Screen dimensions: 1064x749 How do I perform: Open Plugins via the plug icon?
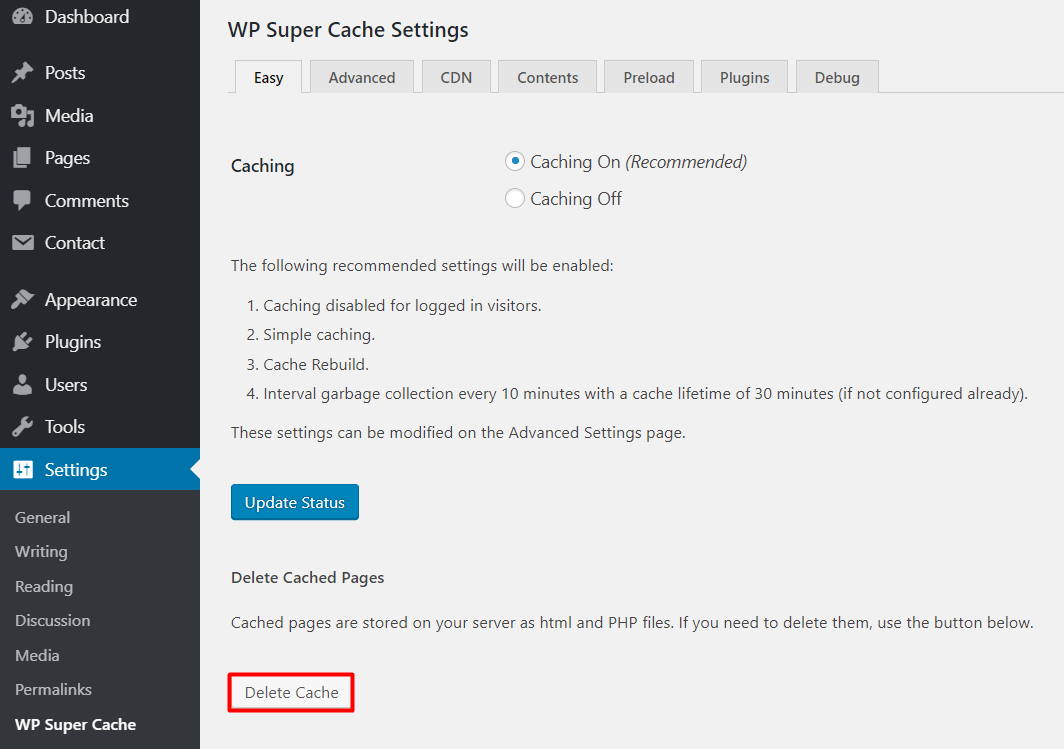pyautogui.click(x=21, y=341)
